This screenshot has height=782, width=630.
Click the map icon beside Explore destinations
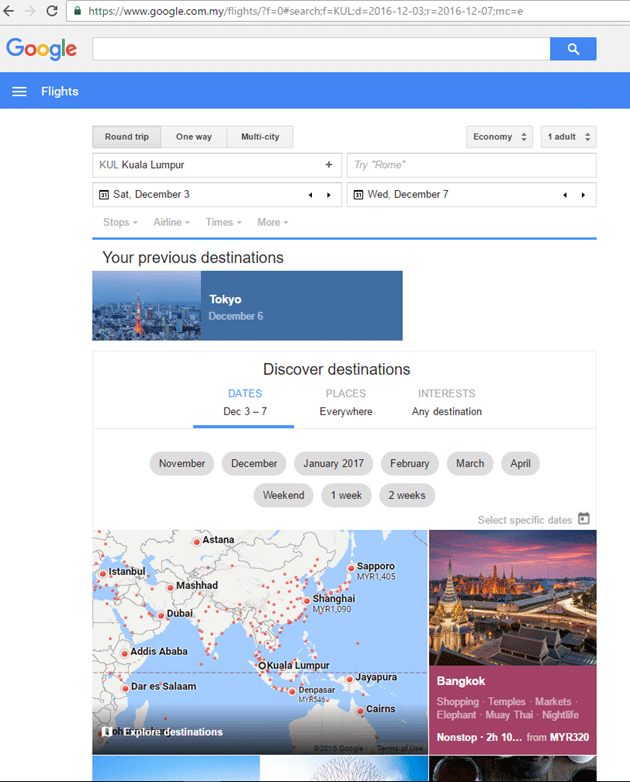[106, 732]
